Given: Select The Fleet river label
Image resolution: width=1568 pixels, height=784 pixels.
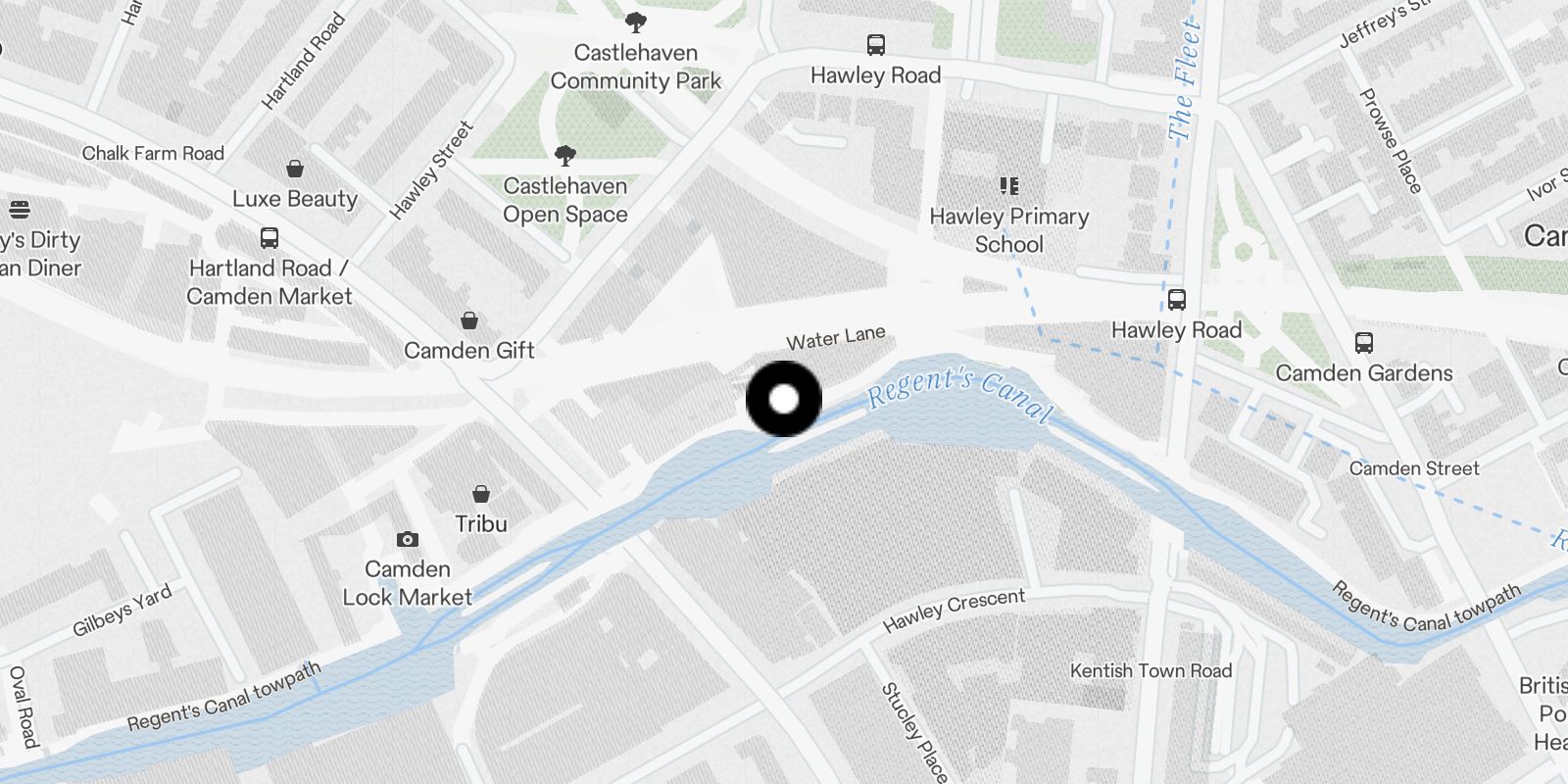Looking at the screenshot, I should 1183,79.
